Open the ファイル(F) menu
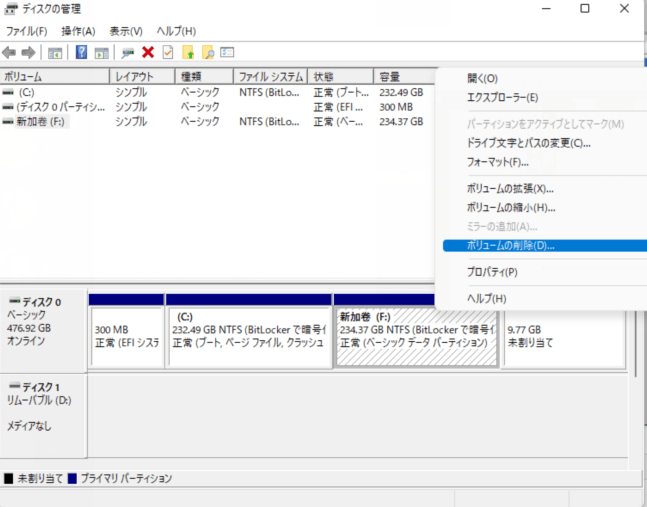This screenshot has height=507, width=647. pyautogui.click(x=26, y=31)
